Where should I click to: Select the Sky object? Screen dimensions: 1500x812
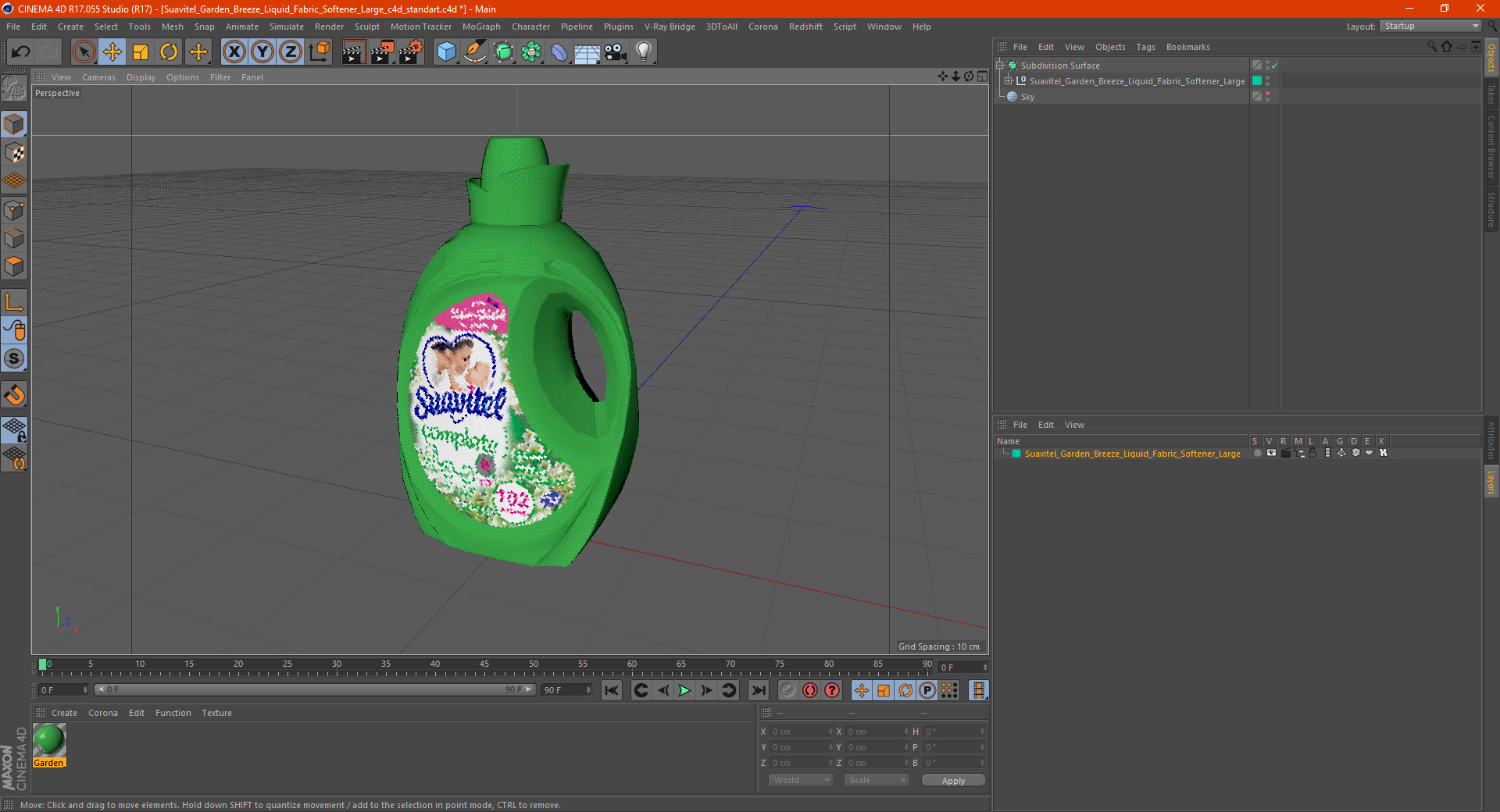[x=1027, y=97]
